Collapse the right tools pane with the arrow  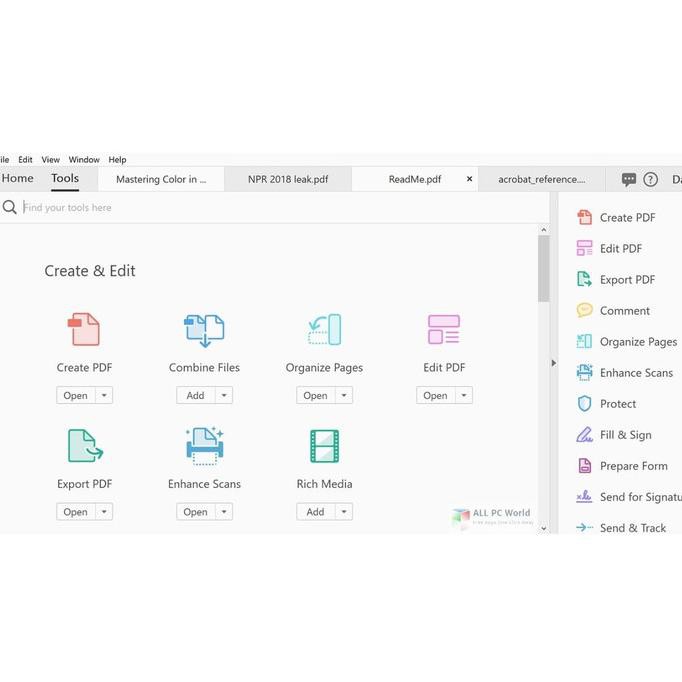coord(554,363)
